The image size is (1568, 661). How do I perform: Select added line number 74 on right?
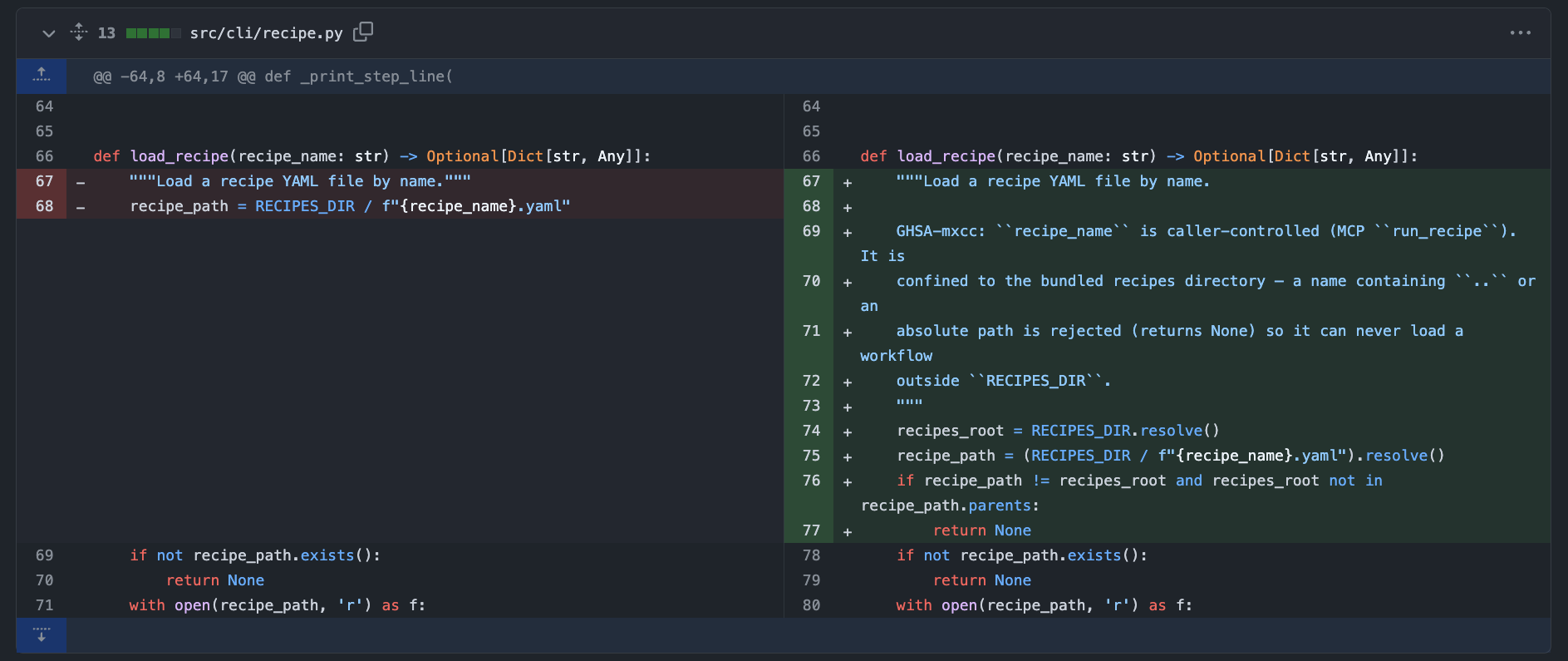(x=811, y=431)
